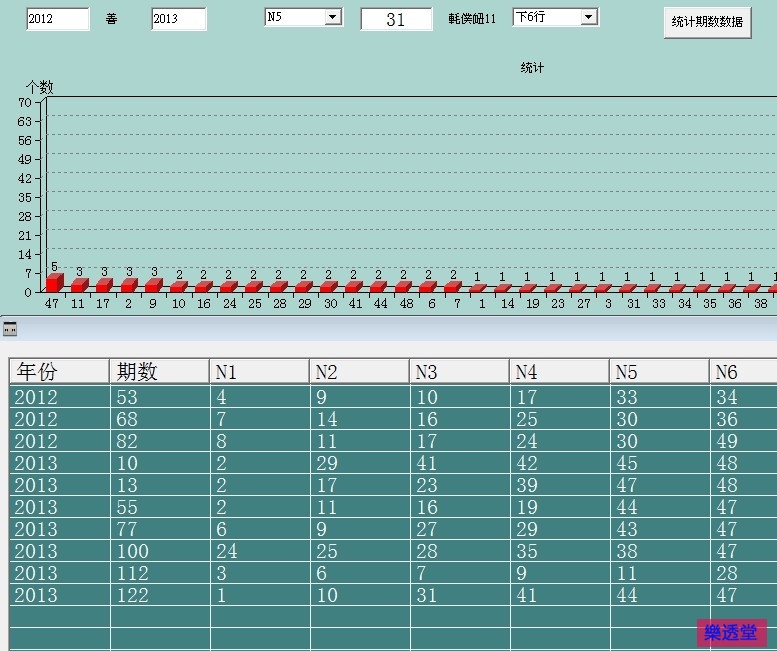Click the start year field showing 2012
The image size is (777, 651).
tap(57, 19)
